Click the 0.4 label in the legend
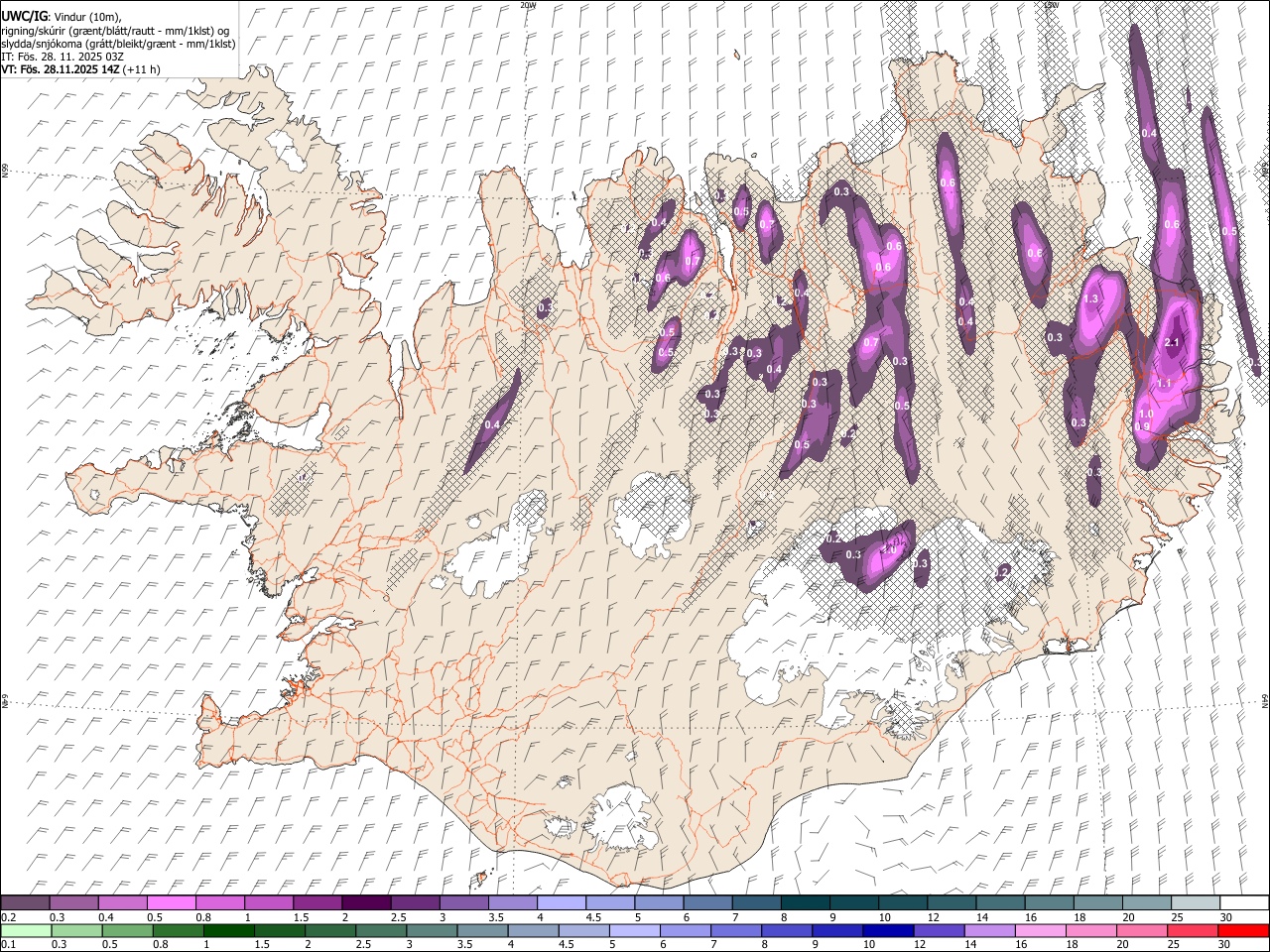The height and width of the screenshot is (952, 1270). 106,917
